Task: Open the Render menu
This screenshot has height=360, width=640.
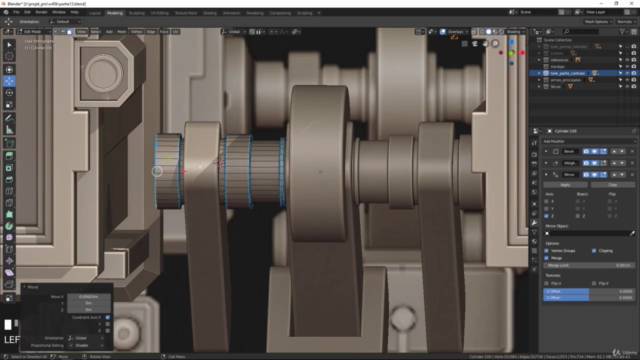Action: pos(41,13)
